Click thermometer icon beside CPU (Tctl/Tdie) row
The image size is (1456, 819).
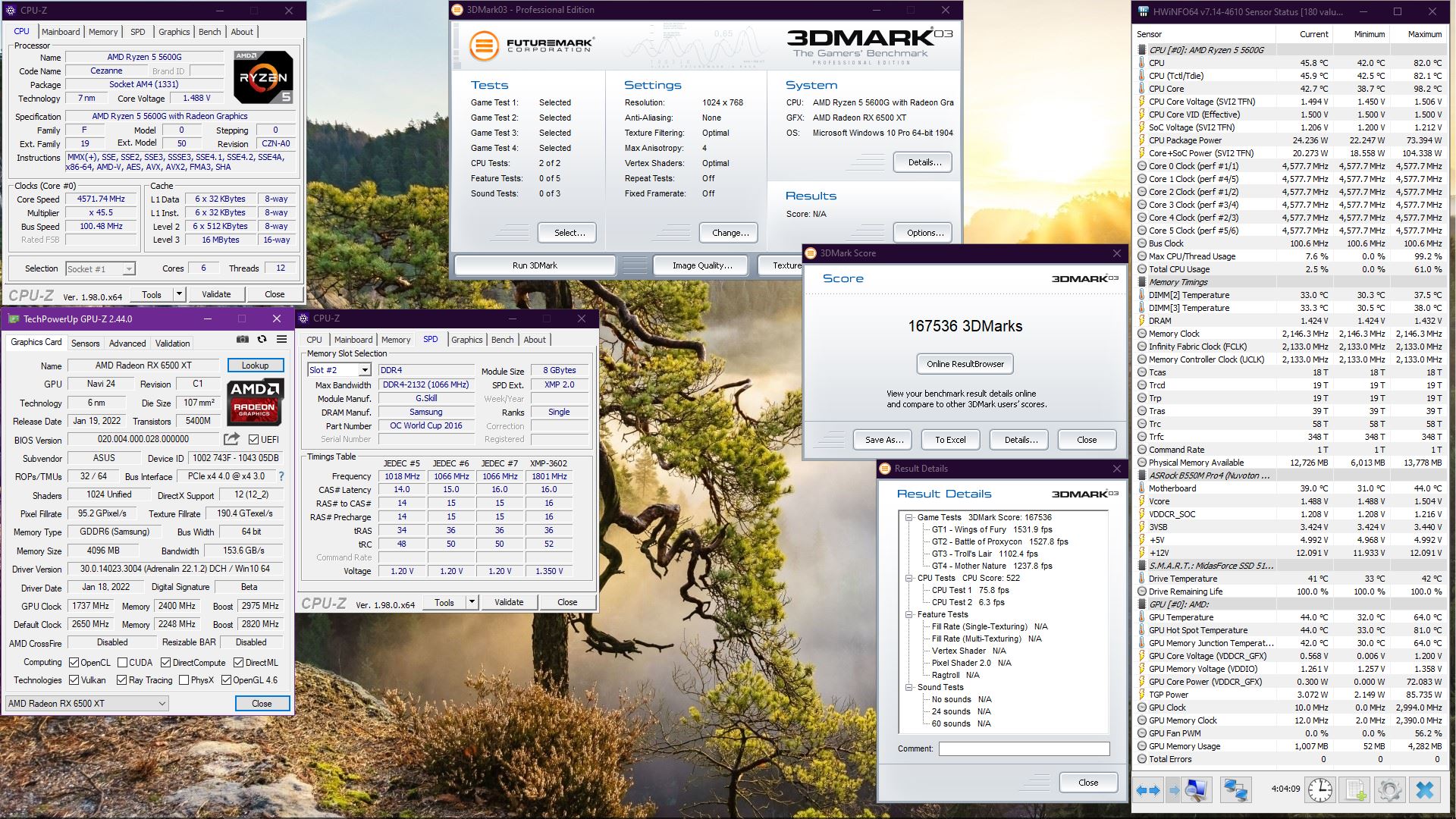tap(1142, 76)
